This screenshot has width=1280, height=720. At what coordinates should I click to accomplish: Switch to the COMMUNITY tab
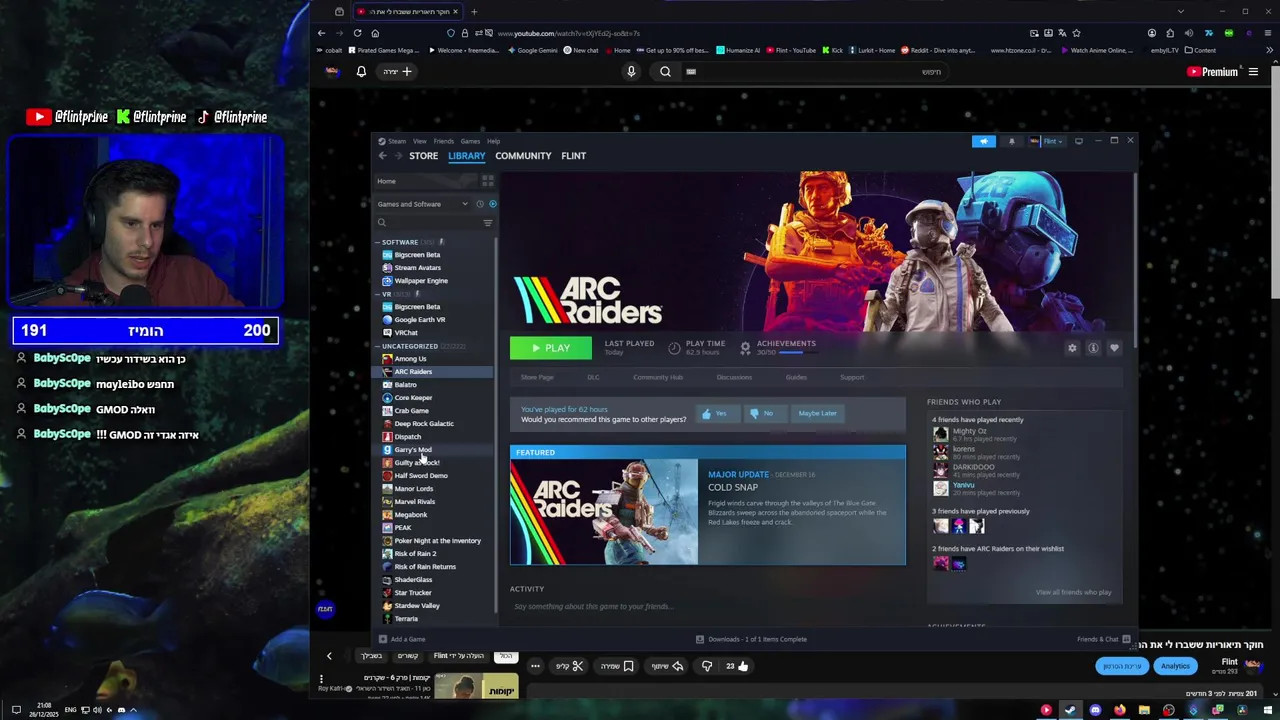[x=523, y=156]
